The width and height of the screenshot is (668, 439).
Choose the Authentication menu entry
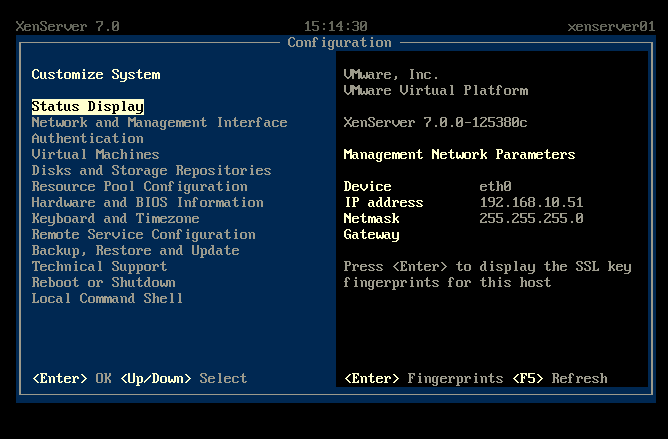(x=87, y=139)
